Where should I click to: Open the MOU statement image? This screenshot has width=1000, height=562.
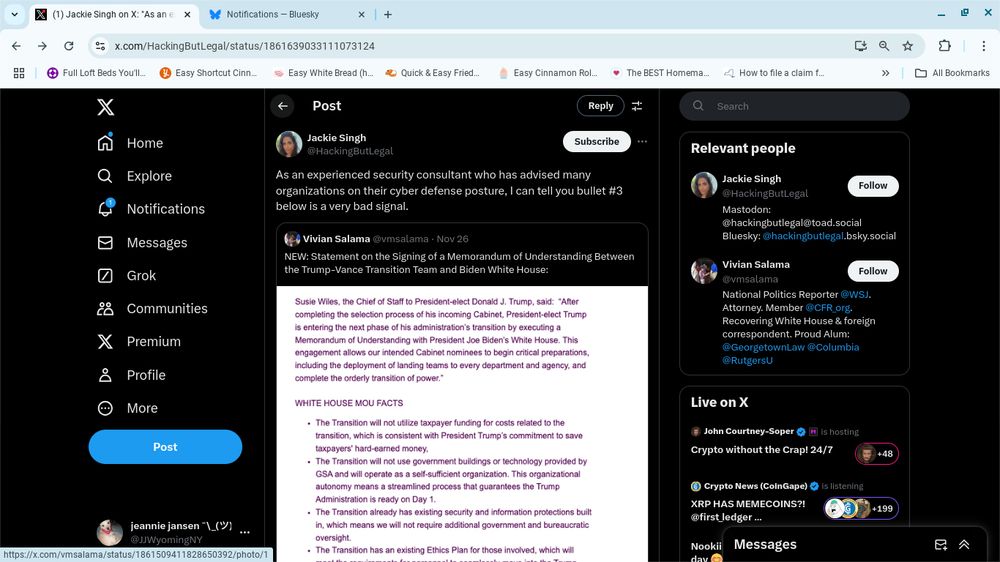tap(462, 424)
